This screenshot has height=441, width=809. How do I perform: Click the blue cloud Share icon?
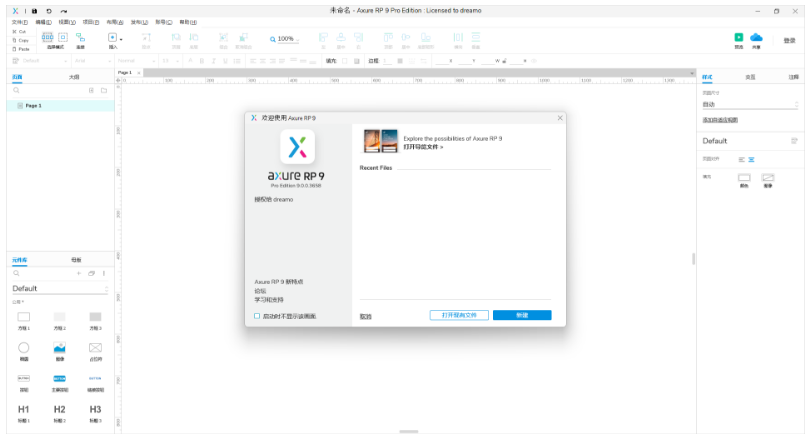(x=756, y=37)
